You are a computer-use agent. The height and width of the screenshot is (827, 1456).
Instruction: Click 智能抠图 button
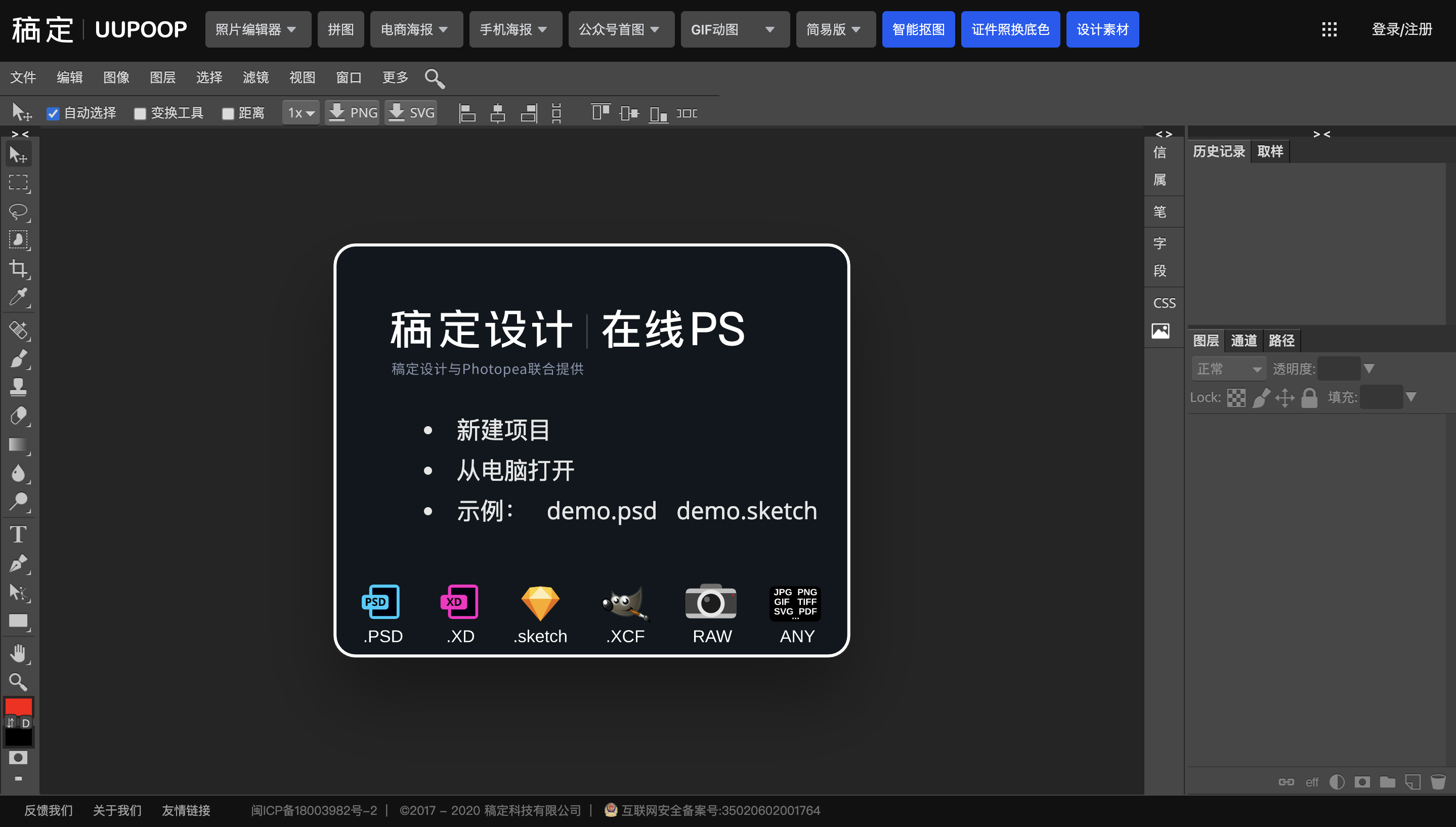click(918, 29)
